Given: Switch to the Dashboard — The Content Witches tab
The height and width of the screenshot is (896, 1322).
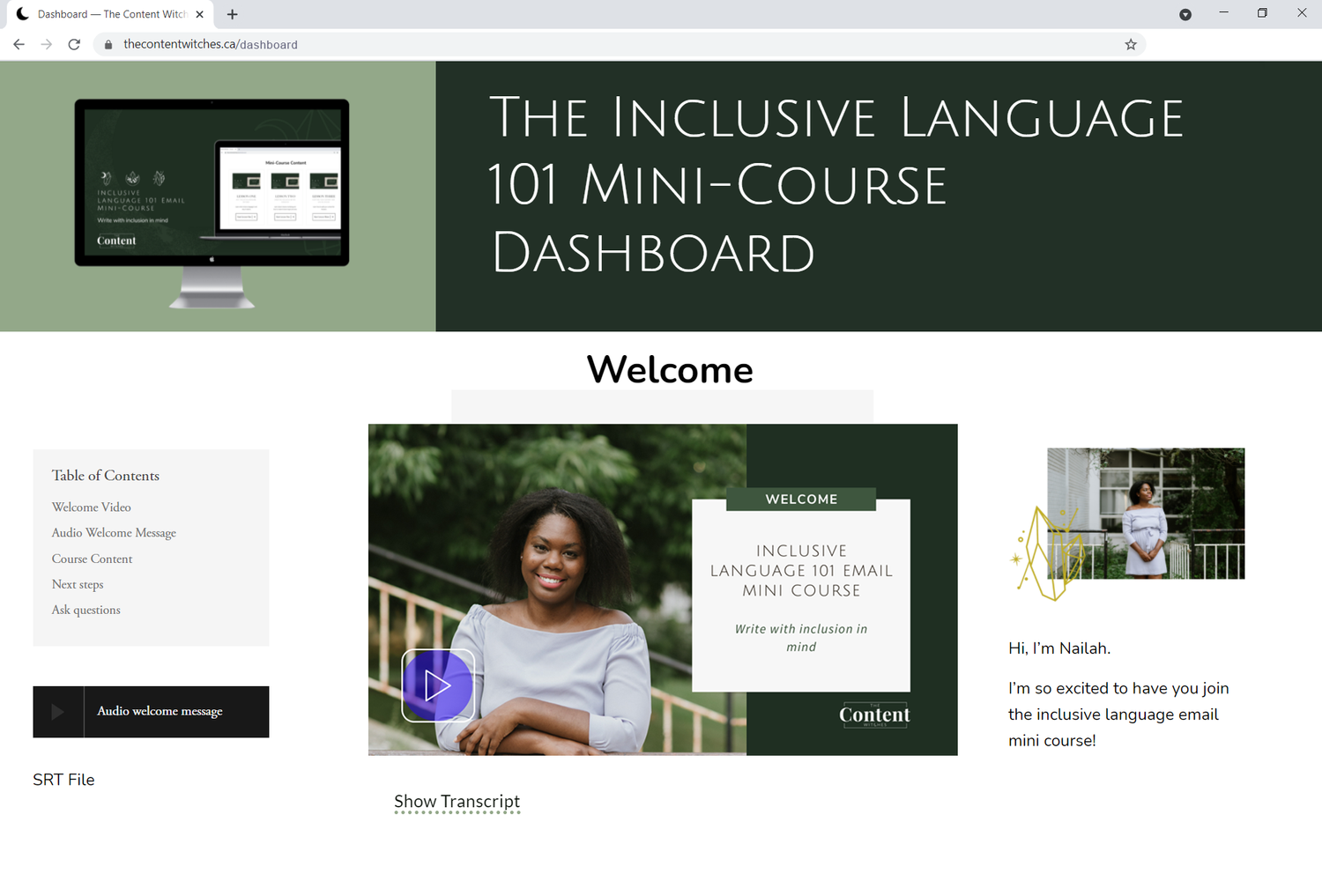Looking at the screenshot, I should [106, 14].
